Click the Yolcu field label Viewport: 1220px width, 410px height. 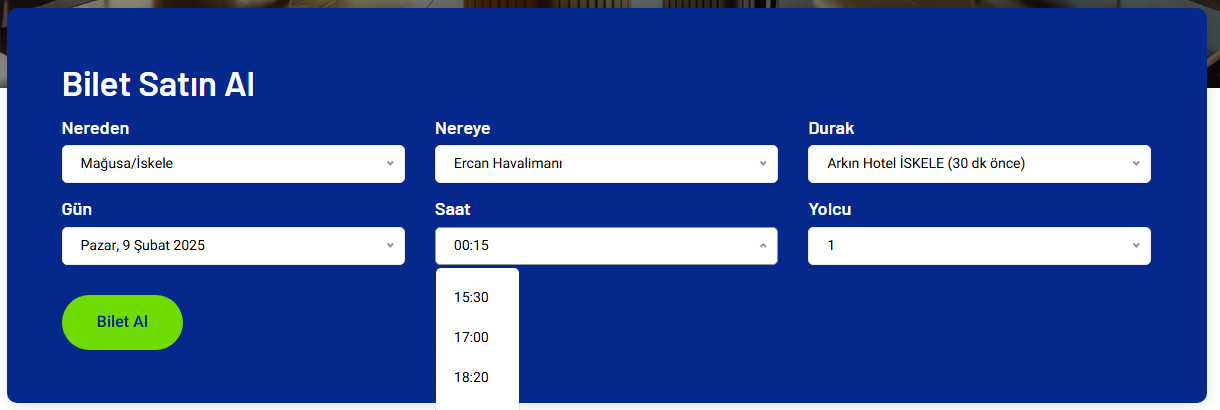click(x=830, y=210)
